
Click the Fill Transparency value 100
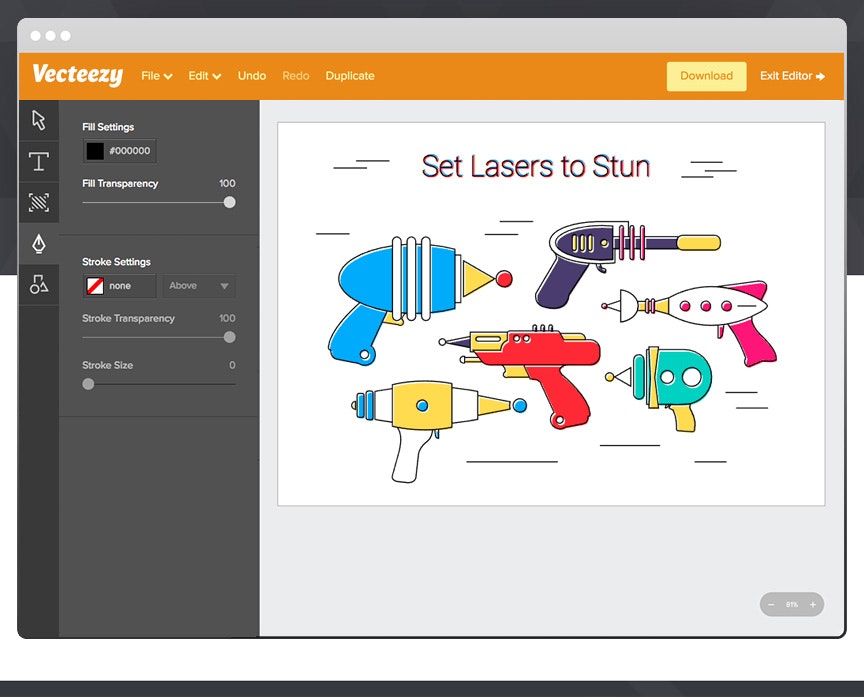pos(227,183)
